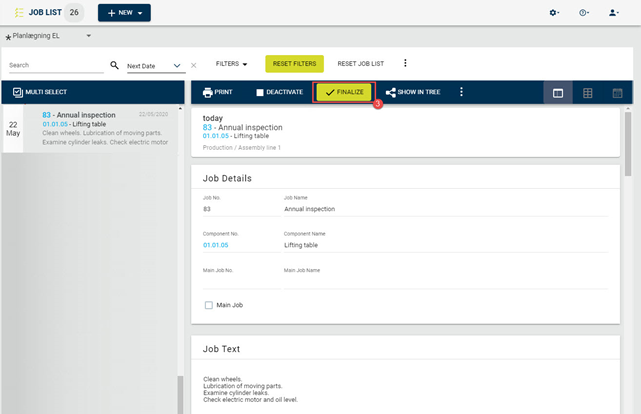Open the user account menu
The width and height of the screenshot is (641, 414).
pyautogui.click(x=614, y=13)
